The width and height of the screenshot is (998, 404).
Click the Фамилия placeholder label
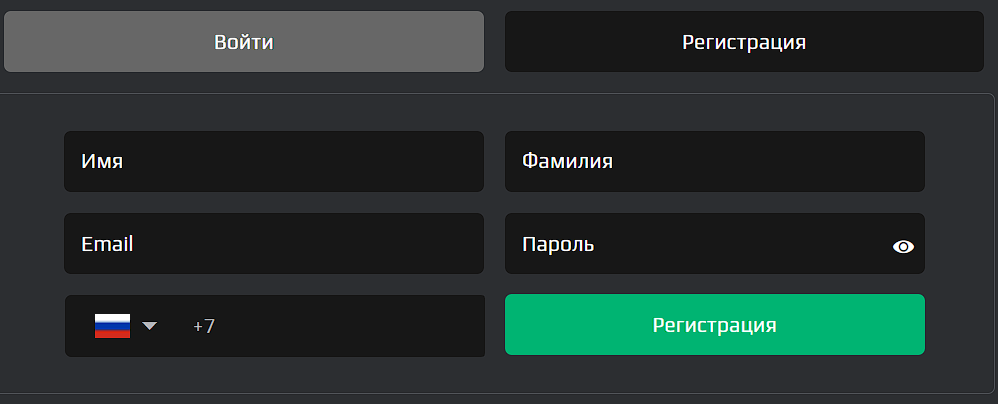click(567, 161)
